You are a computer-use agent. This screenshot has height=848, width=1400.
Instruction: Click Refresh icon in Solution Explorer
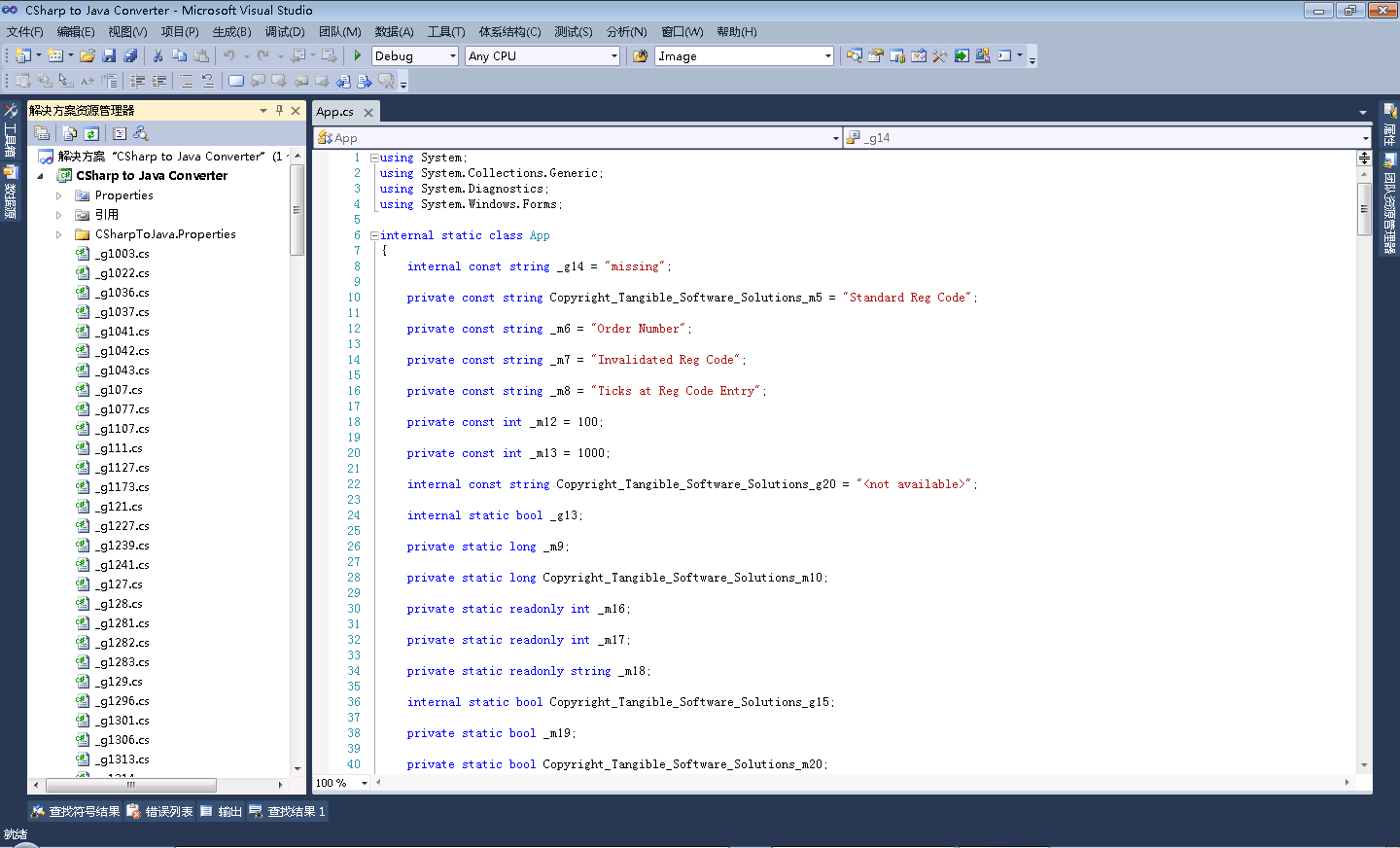point(91,133)
